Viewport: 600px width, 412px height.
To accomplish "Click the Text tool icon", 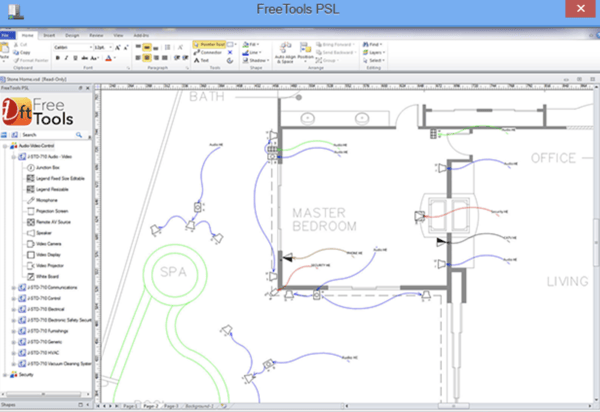I will click(x=197, y=60).
